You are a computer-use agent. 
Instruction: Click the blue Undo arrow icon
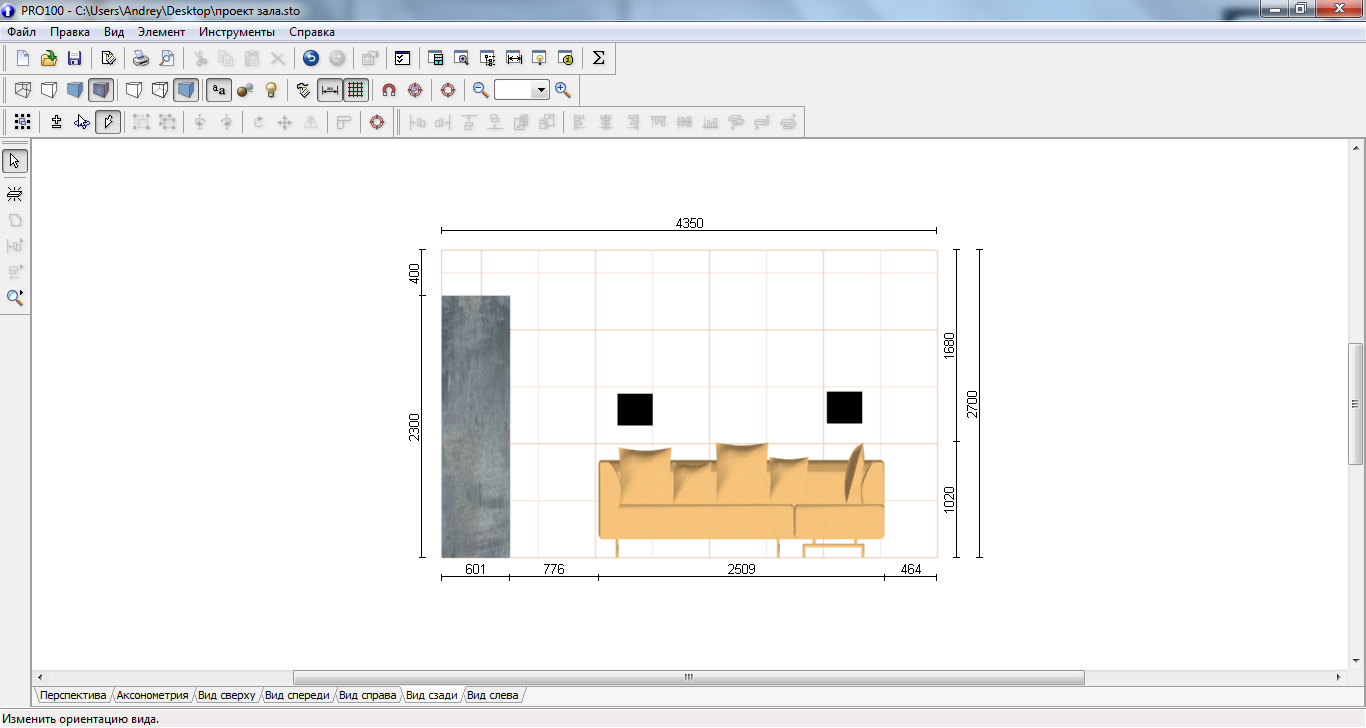coord(311,58)
